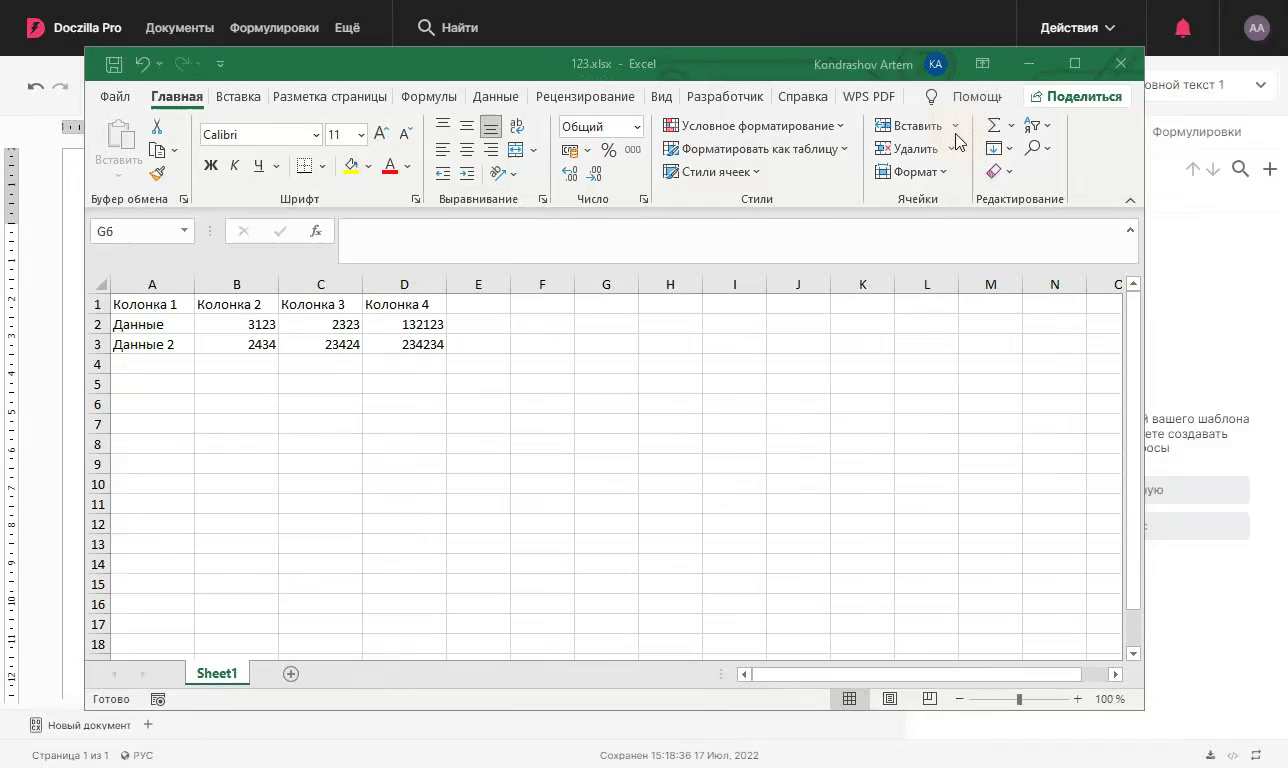Click the Поделиться button
Viewport: 1288px width, 768px height.
click(1077, 97)
